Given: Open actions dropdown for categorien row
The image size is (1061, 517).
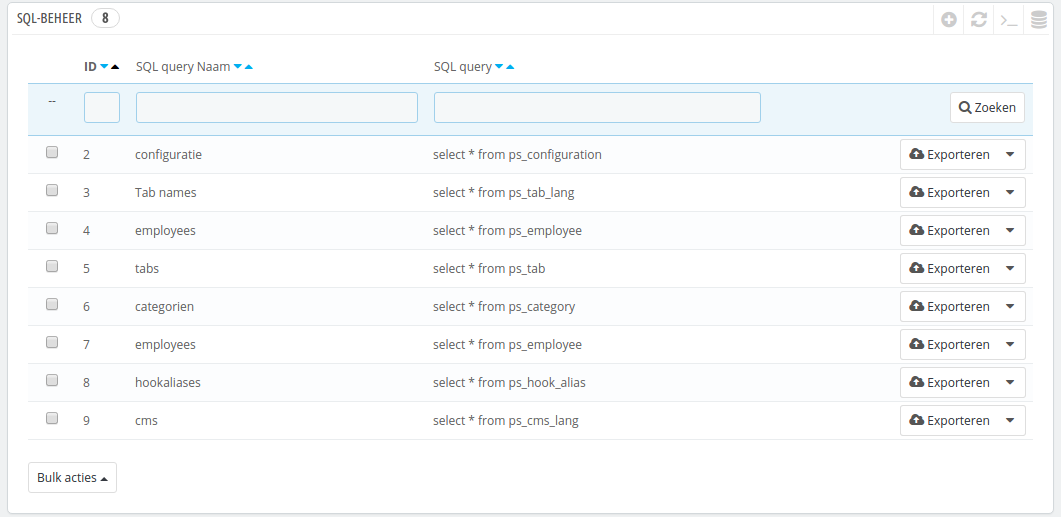Looking at the screenshot, I should pyautogui.click(x=1010, y=306).
